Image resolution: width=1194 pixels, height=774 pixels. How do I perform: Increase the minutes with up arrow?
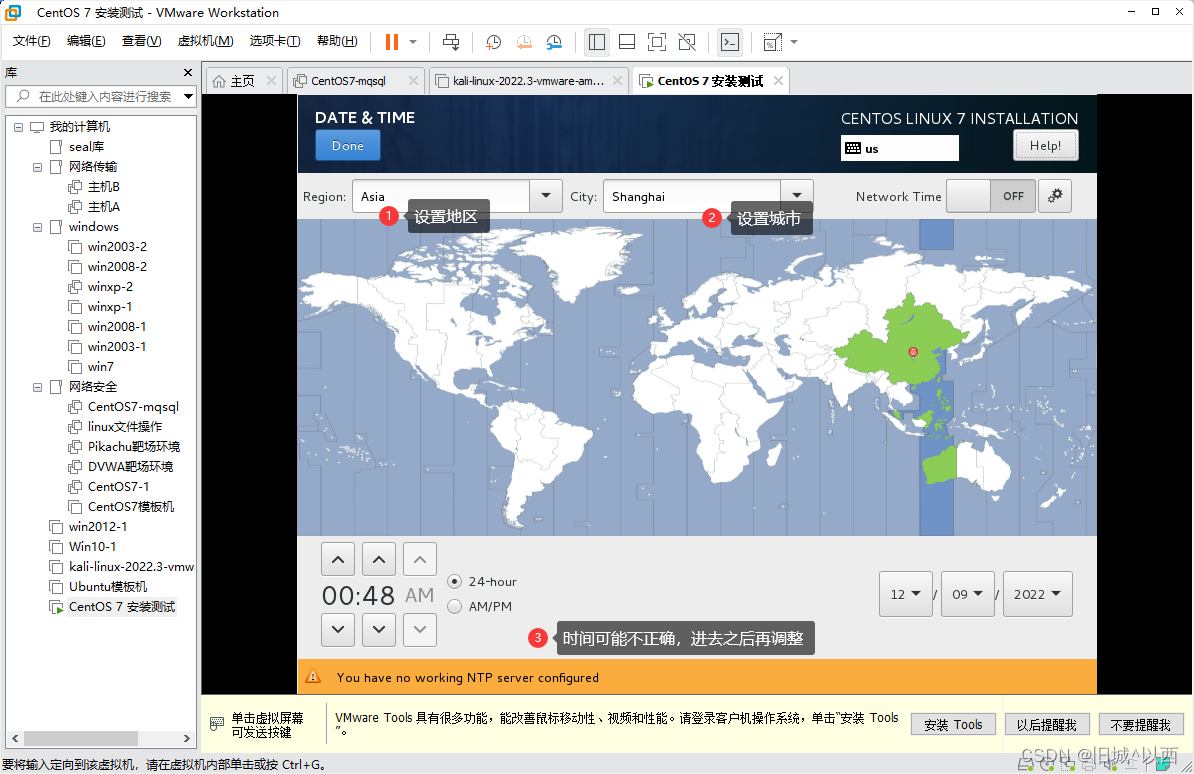tap(378, 559)
